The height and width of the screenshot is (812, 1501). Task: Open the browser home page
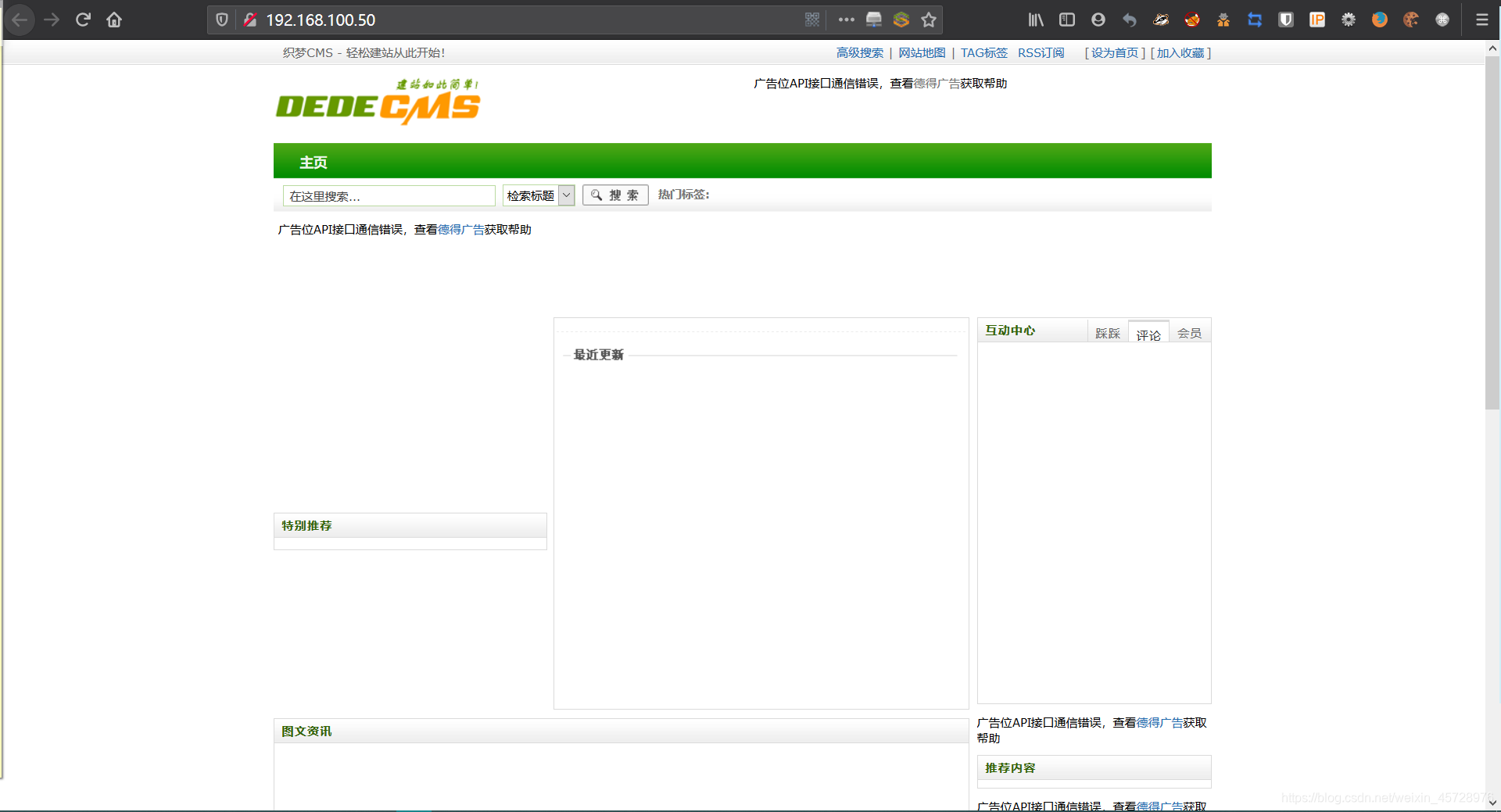[x=114, y=20]
